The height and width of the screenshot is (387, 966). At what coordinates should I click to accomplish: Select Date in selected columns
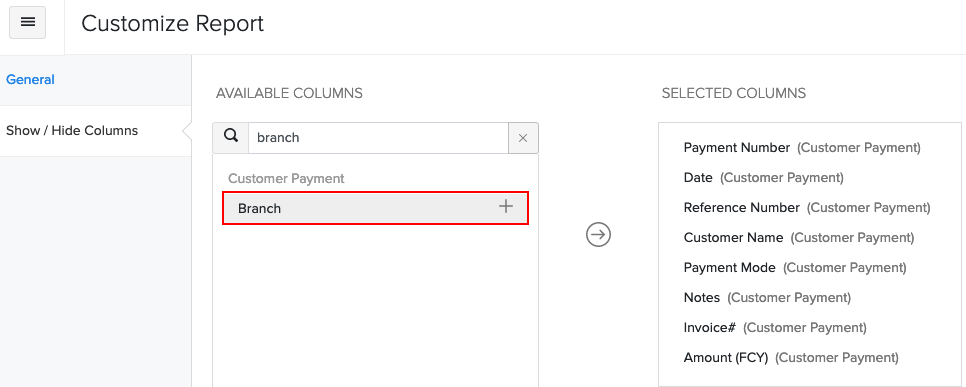pyautogui.click(x=763, y=177)
